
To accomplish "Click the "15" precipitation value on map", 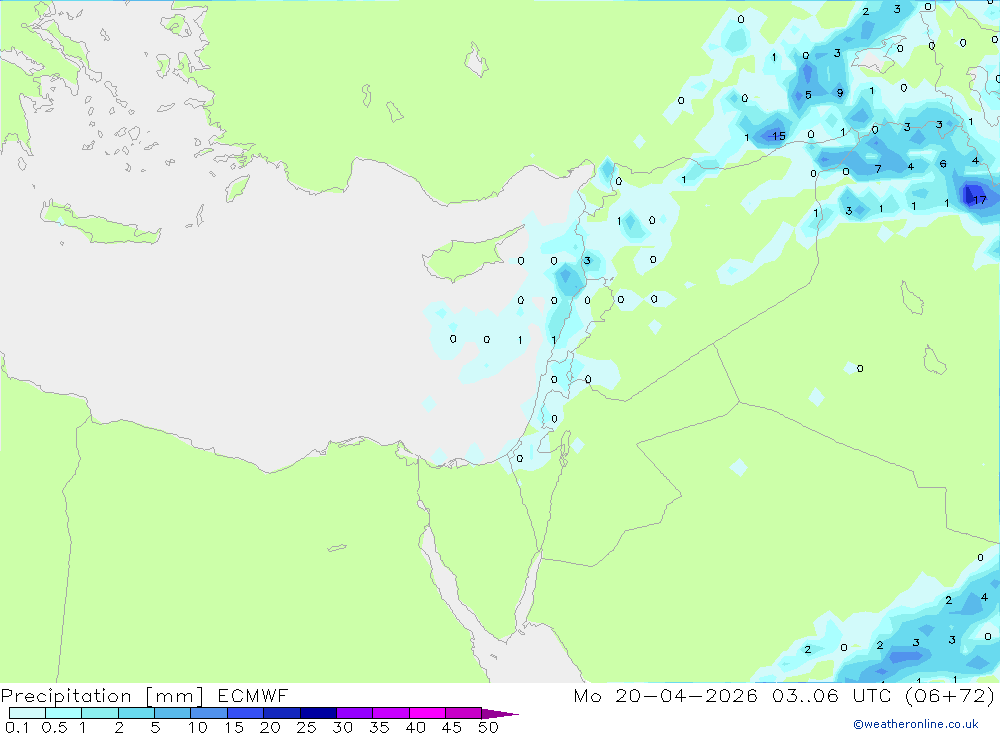I will click(x=779, y=136).
